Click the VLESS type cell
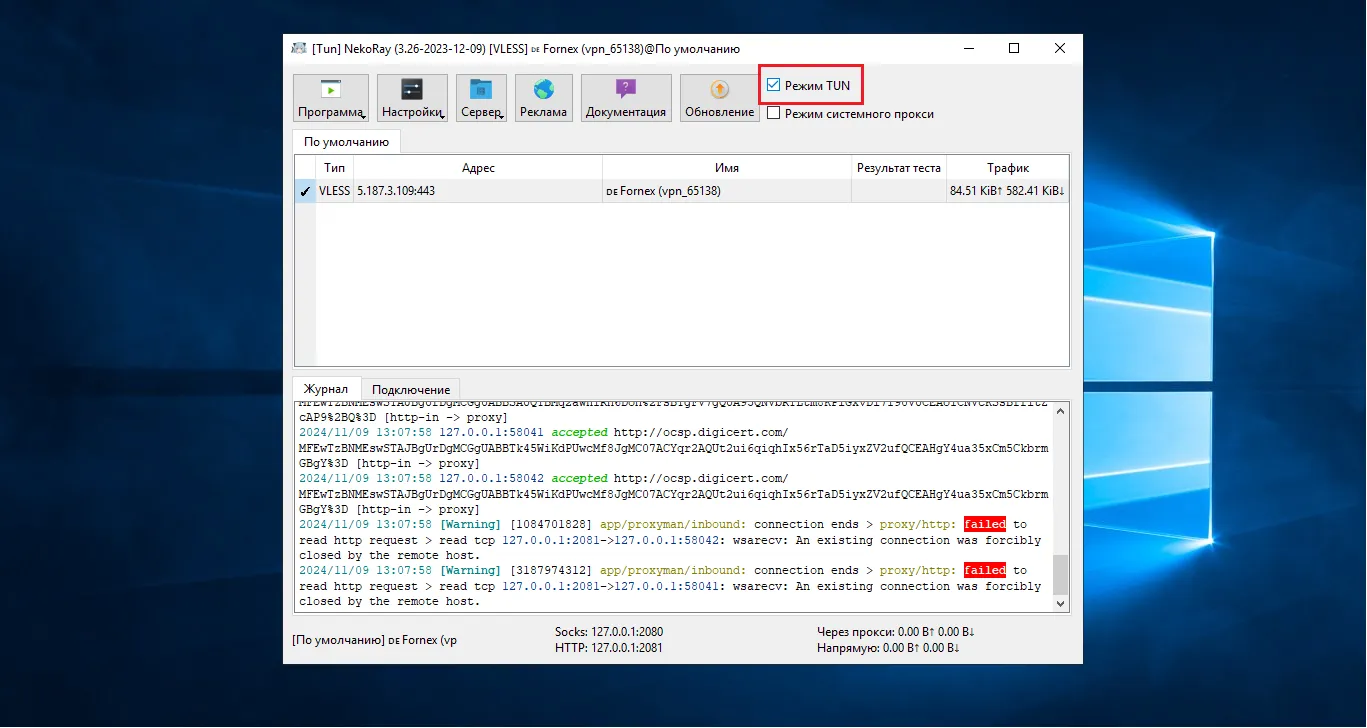 (335, 191)
